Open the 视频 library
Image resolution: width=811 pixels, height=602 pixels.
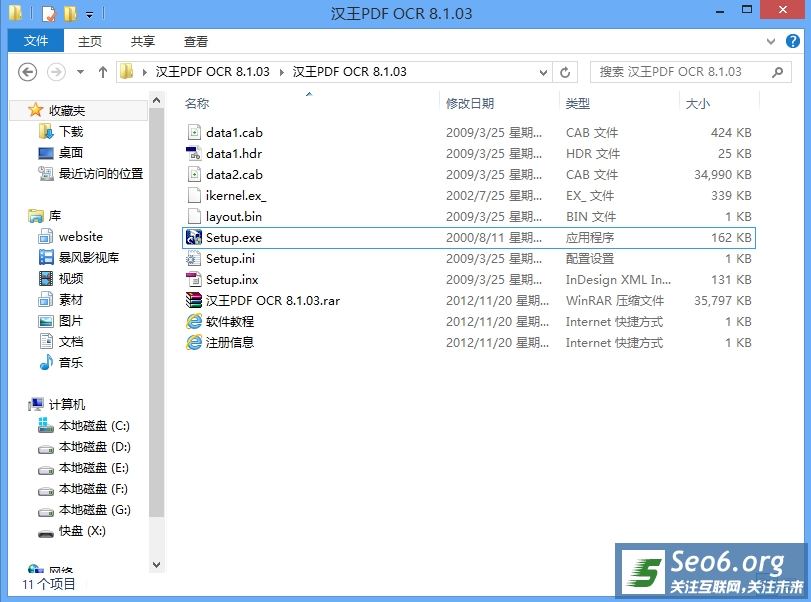pyautogui.click(x=71, y=279)
